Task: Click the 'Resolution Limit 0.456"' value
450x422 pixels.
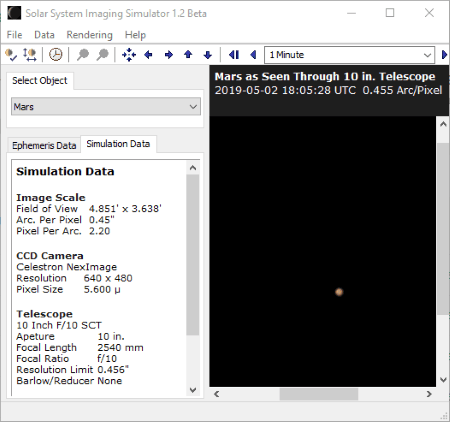Action: pyautogui.click(x=113, y=369)
